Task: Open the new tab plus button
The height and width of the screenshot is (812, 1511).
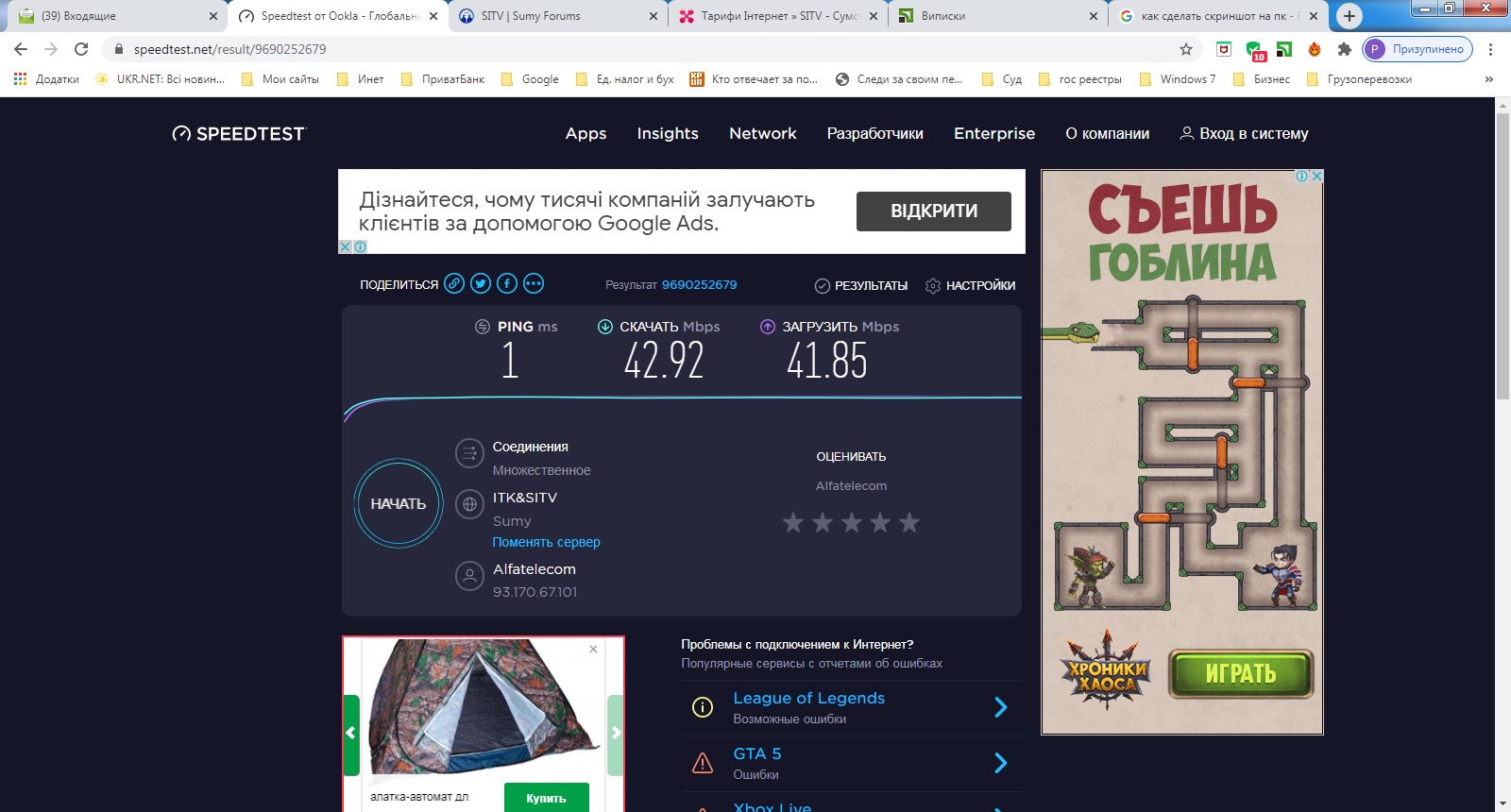Action: pos(1350,16)
